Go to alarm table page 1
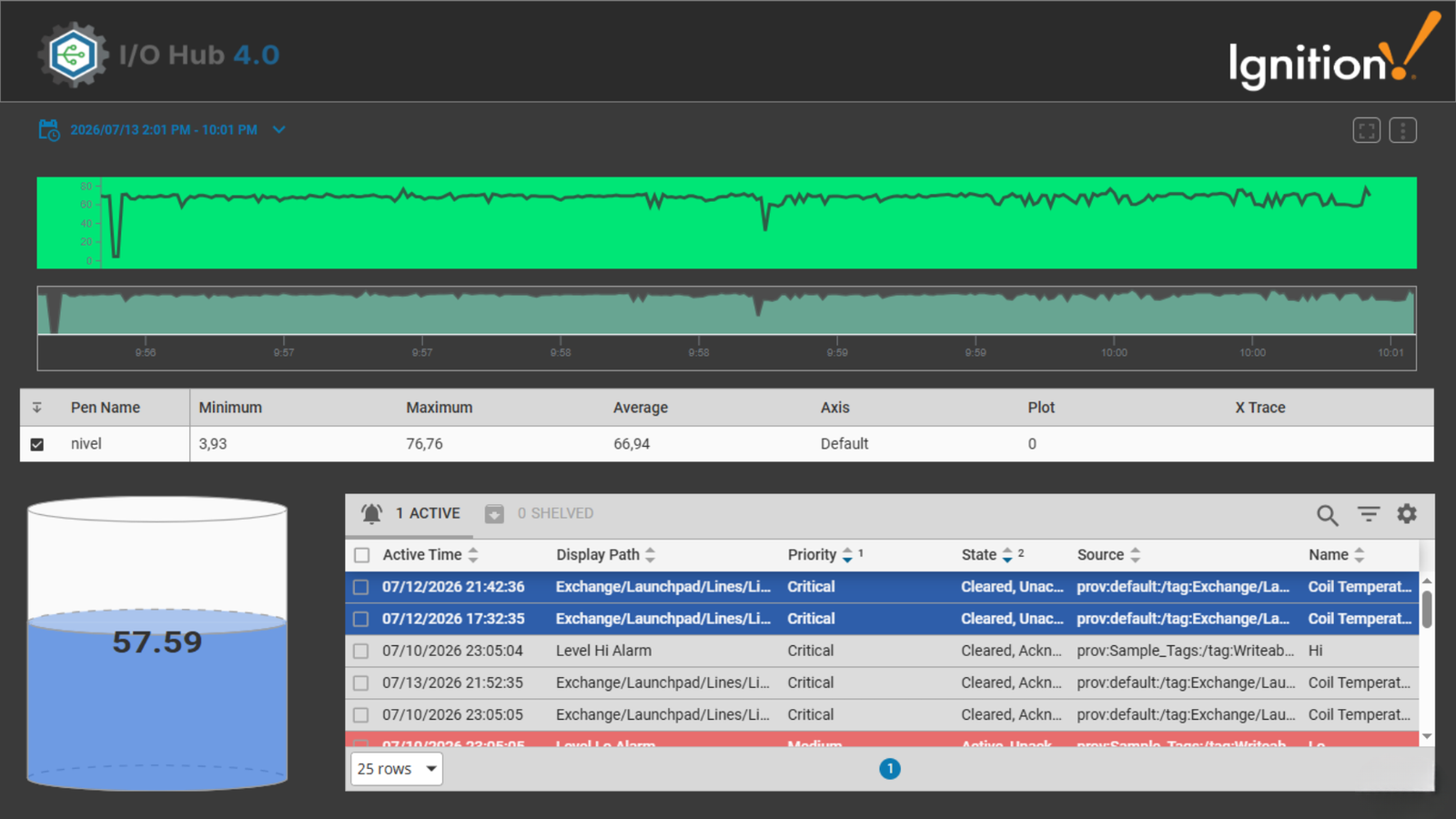This screenshot has height=819, width=1456. tap(890, 769)
